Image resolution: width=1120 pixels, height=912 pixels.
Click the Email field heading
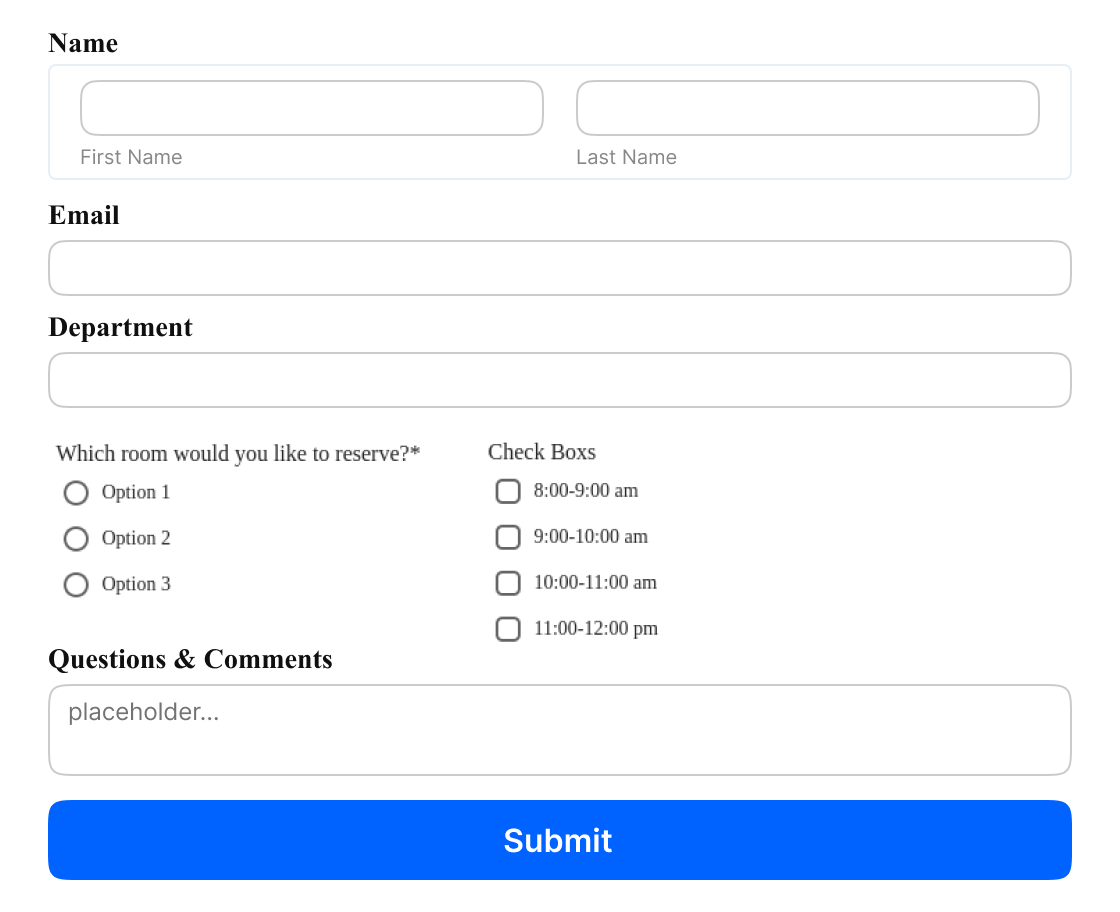pyautogui.click(x=84, y=215)
